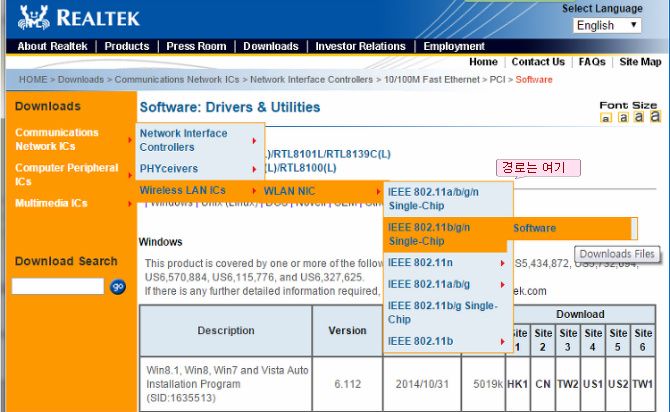Download from TW1 site link
This screenshot has width=670, height=412.
tap(643, 384)
